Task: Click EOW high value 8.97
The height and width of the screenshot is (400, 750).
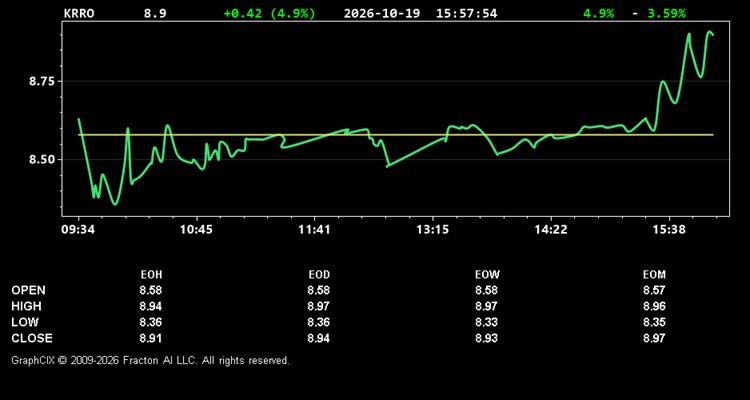Action: click(x=486, y=306)
